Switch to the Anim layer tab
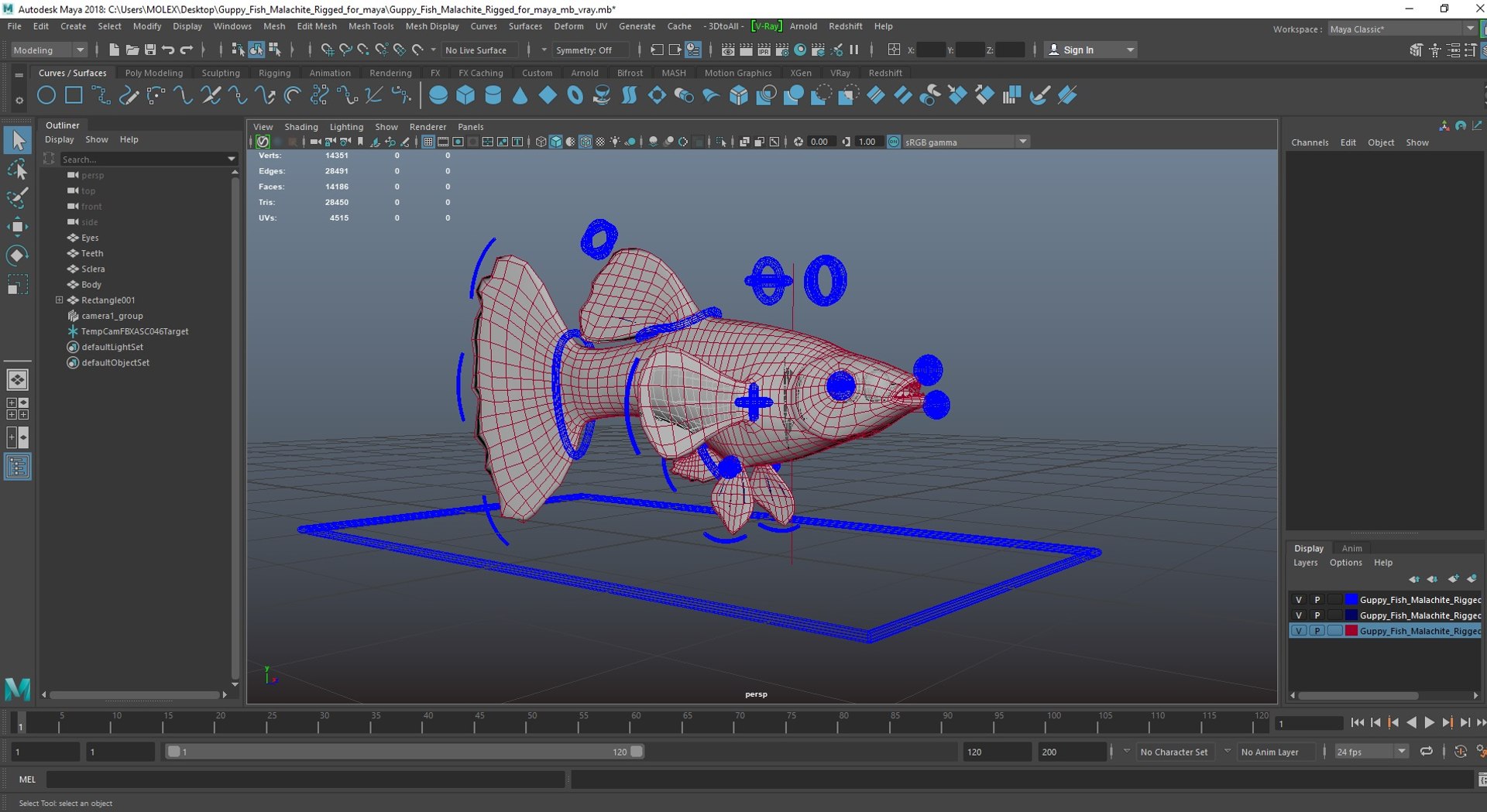Screen dimensions: 1487x812 pos(1351,548)
